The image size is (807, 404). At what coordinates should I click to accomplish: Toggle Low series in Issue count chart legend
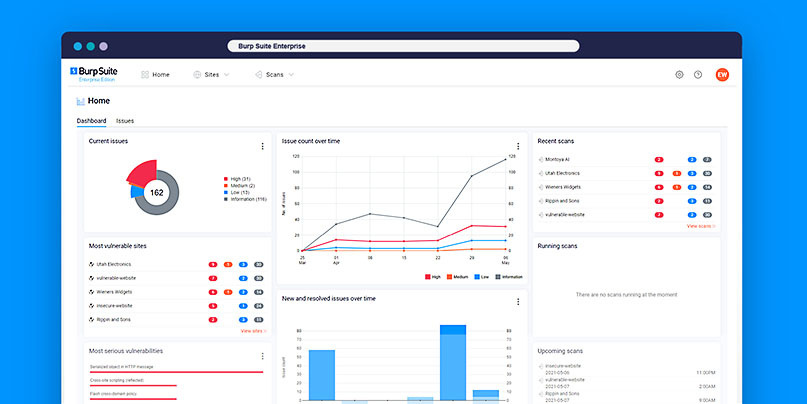[x=482, y=277]
